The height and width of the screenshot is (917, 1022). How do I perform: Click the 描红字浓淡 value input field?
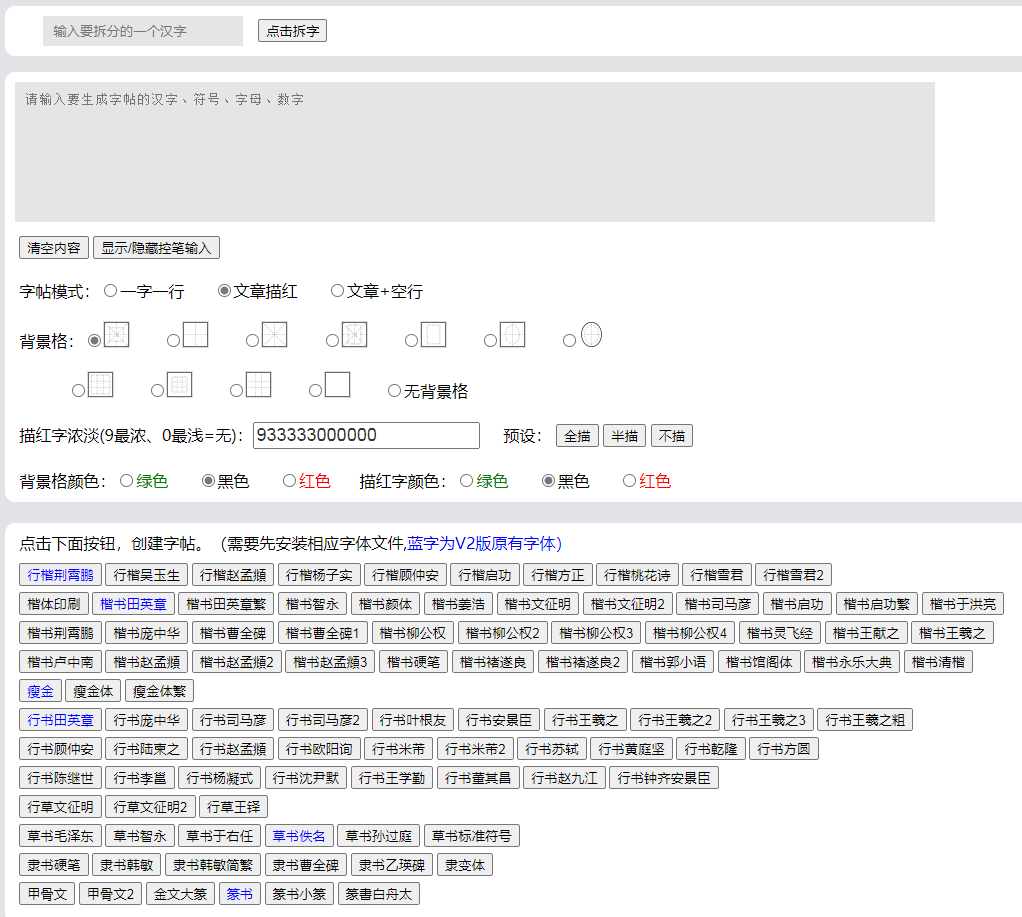(365, 435)
